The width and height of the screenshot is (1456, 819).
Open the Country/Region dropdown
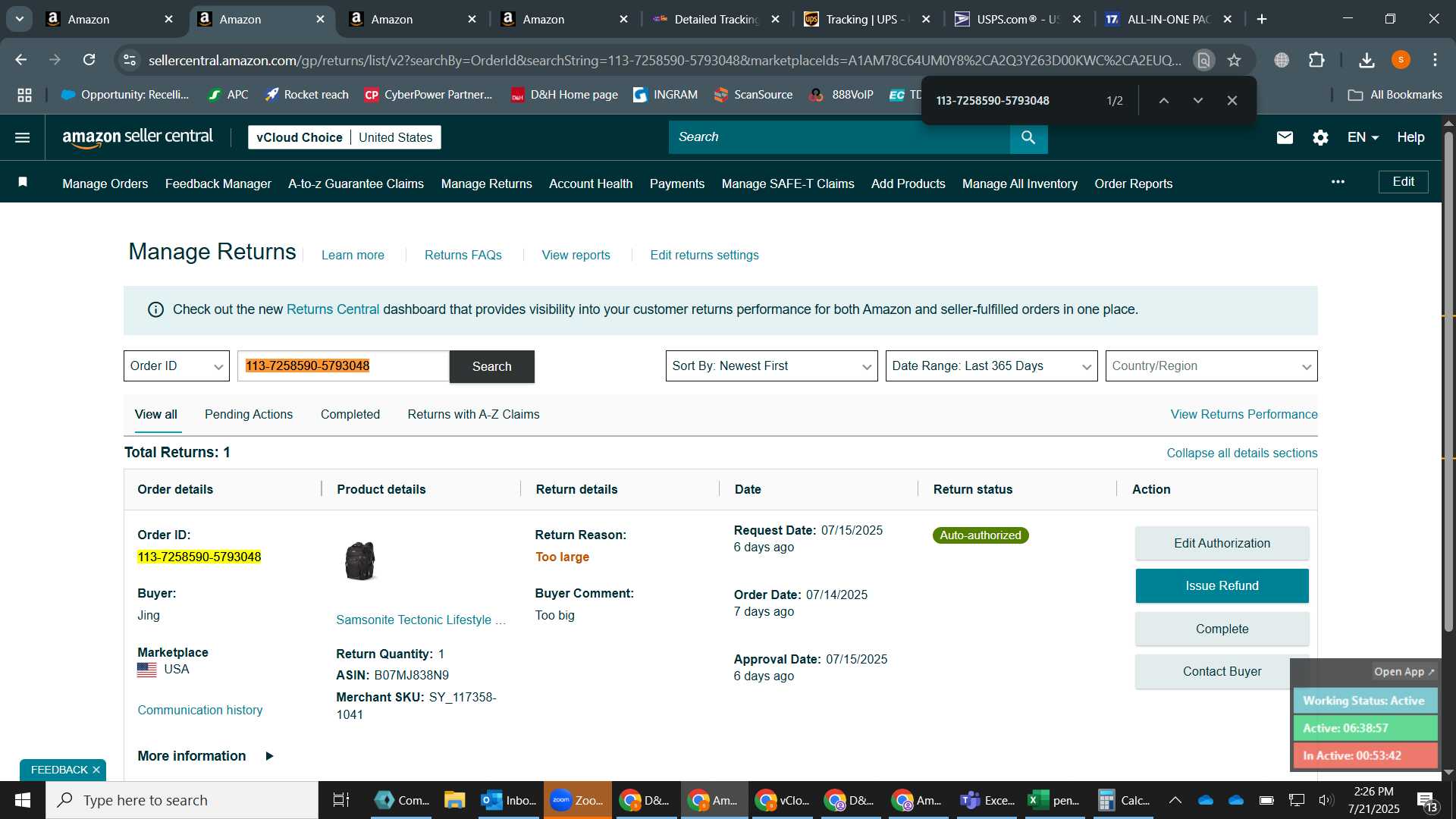pos(1211,366)
